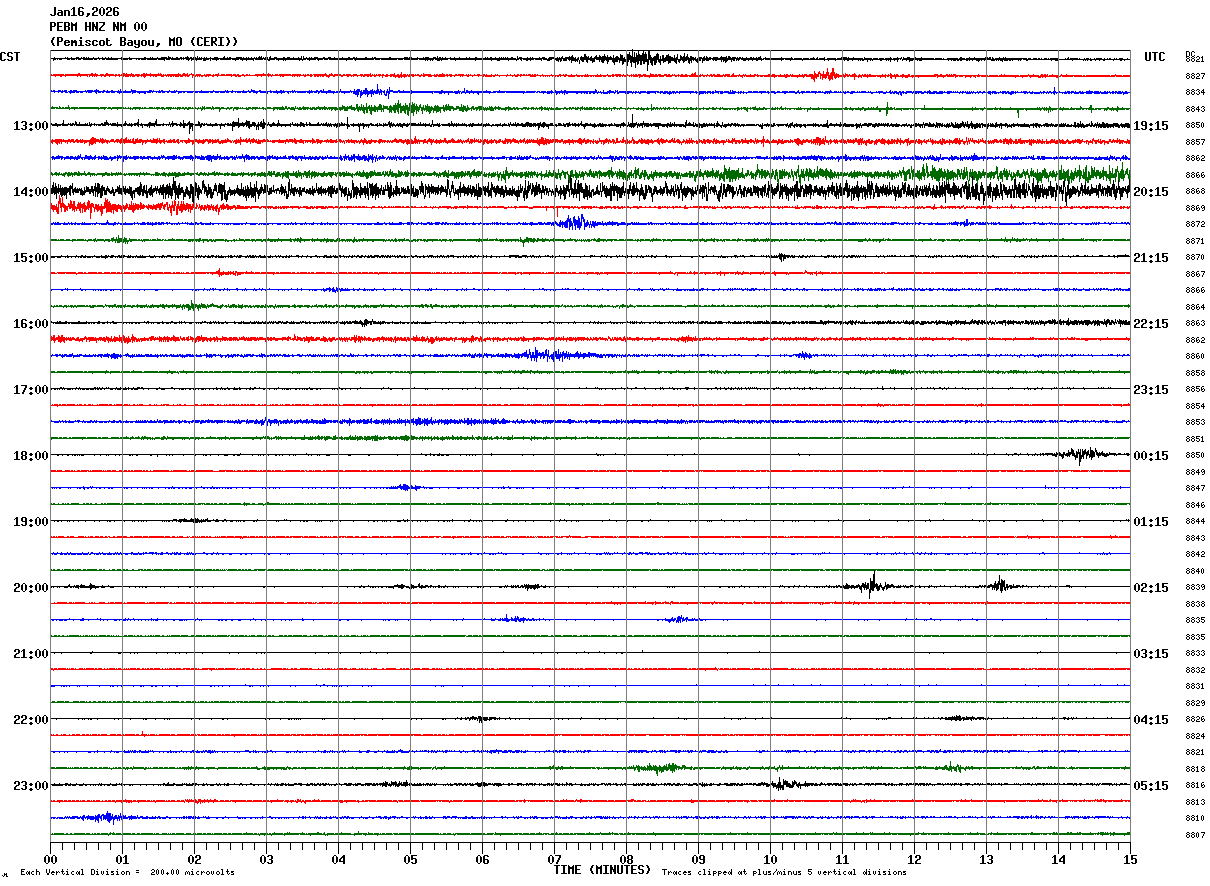The width and height of the screenshot is (1210, 886).
Task: Click the 03:15 UTC time label
Action: click(x=1151, y=654)
